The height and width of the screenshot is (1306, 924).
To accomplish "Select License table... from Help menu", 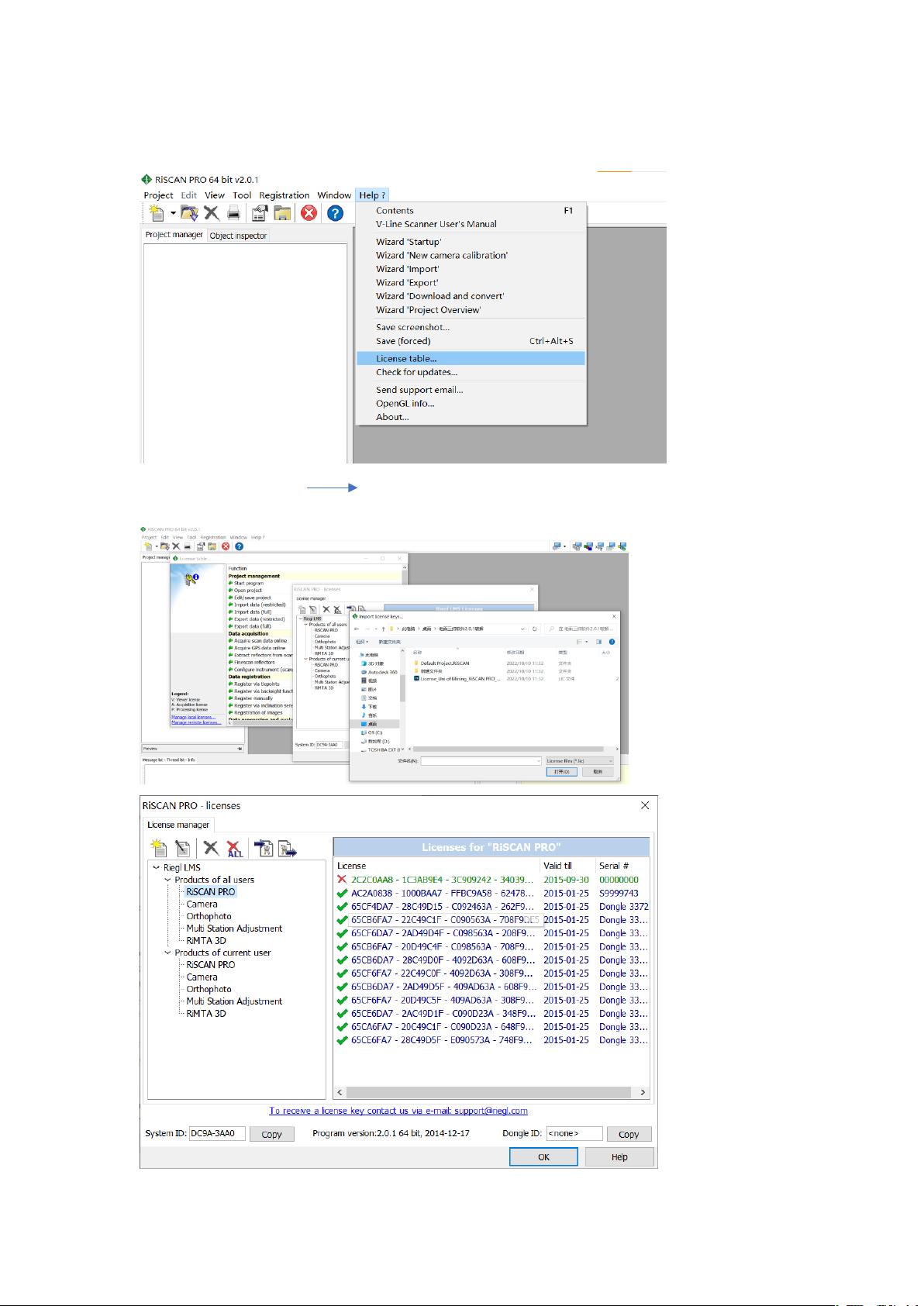I will pos(406,358).
